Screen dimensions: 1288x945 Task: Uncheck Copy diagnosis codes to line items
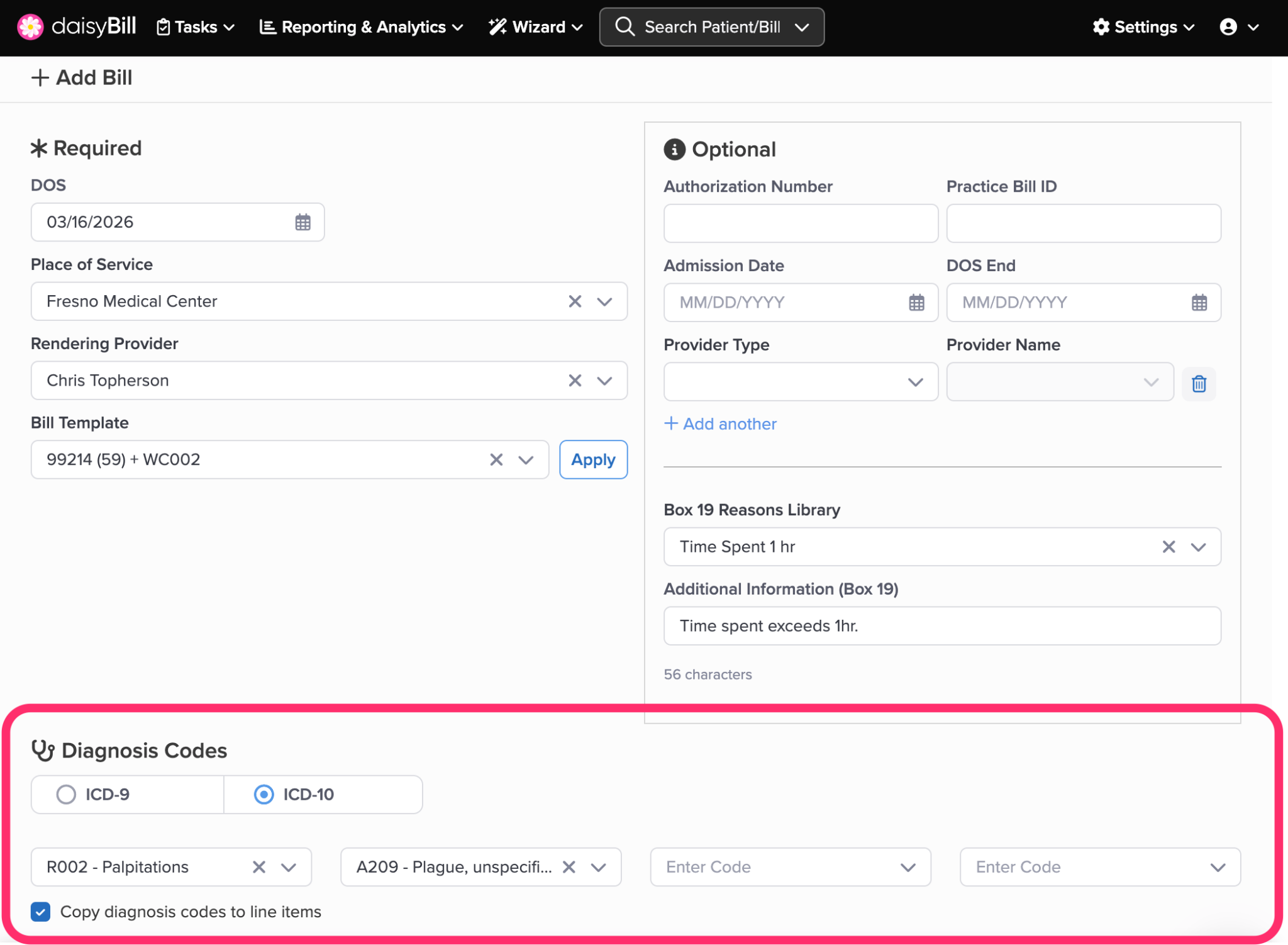click(x=41, y=912)
